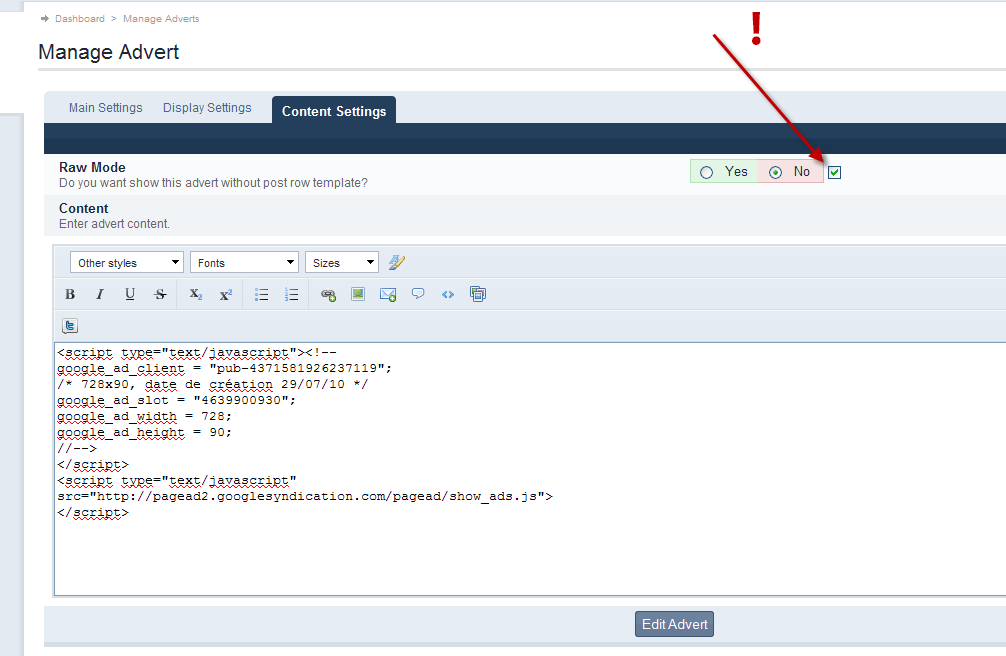The height and width of the screenshot is (656, 1006).
Task: Click the remove formatting eraser icon
Action: tap(396, 263)
